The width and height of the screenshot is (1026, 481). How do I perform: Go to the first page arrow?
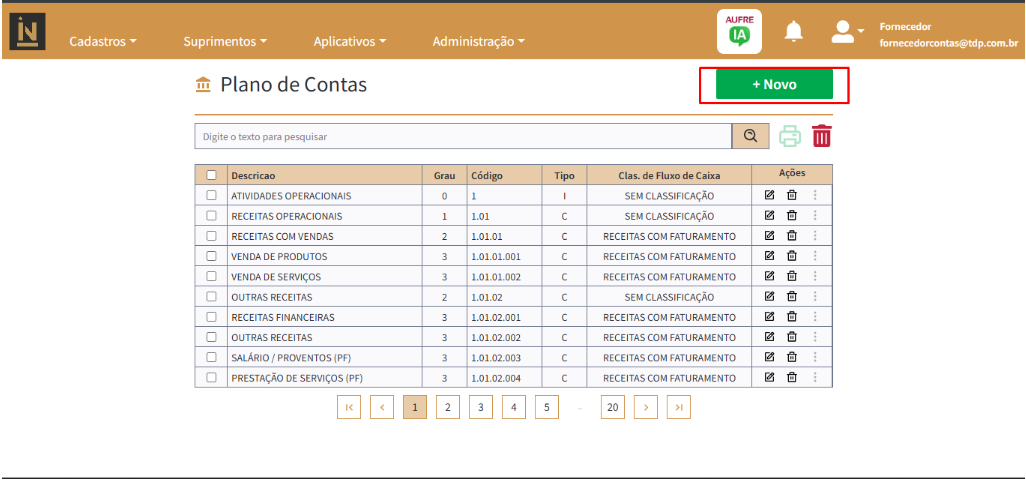coord(349,407)
